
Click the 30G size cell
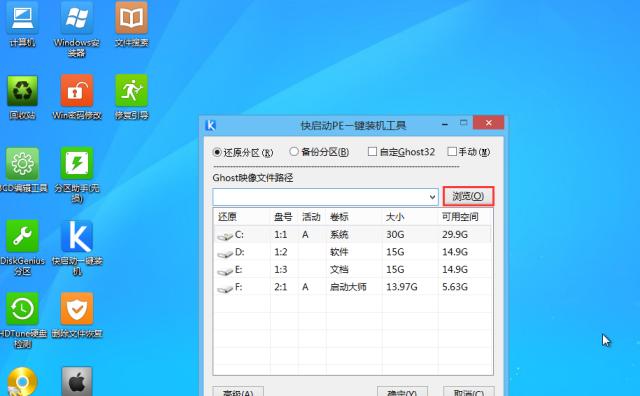click(x=395, y=235)
